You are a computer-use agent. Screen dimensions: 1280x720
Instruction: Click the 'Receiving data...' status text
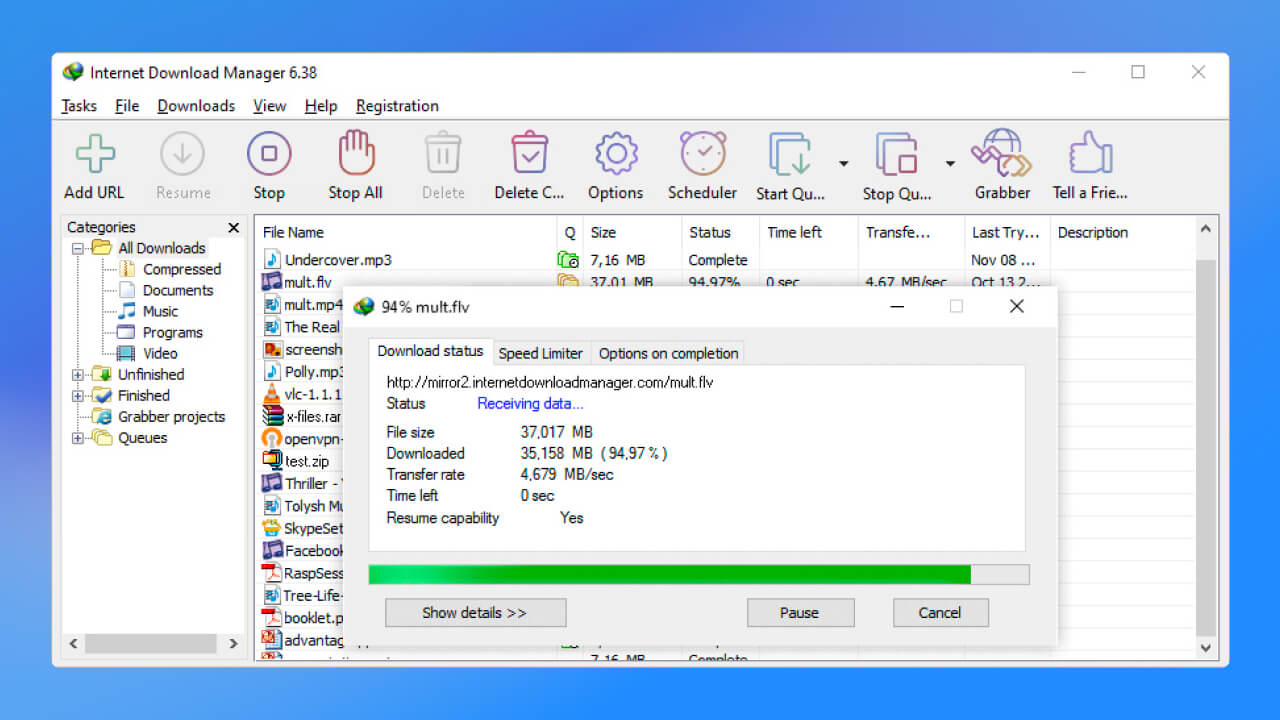(530, 404)
